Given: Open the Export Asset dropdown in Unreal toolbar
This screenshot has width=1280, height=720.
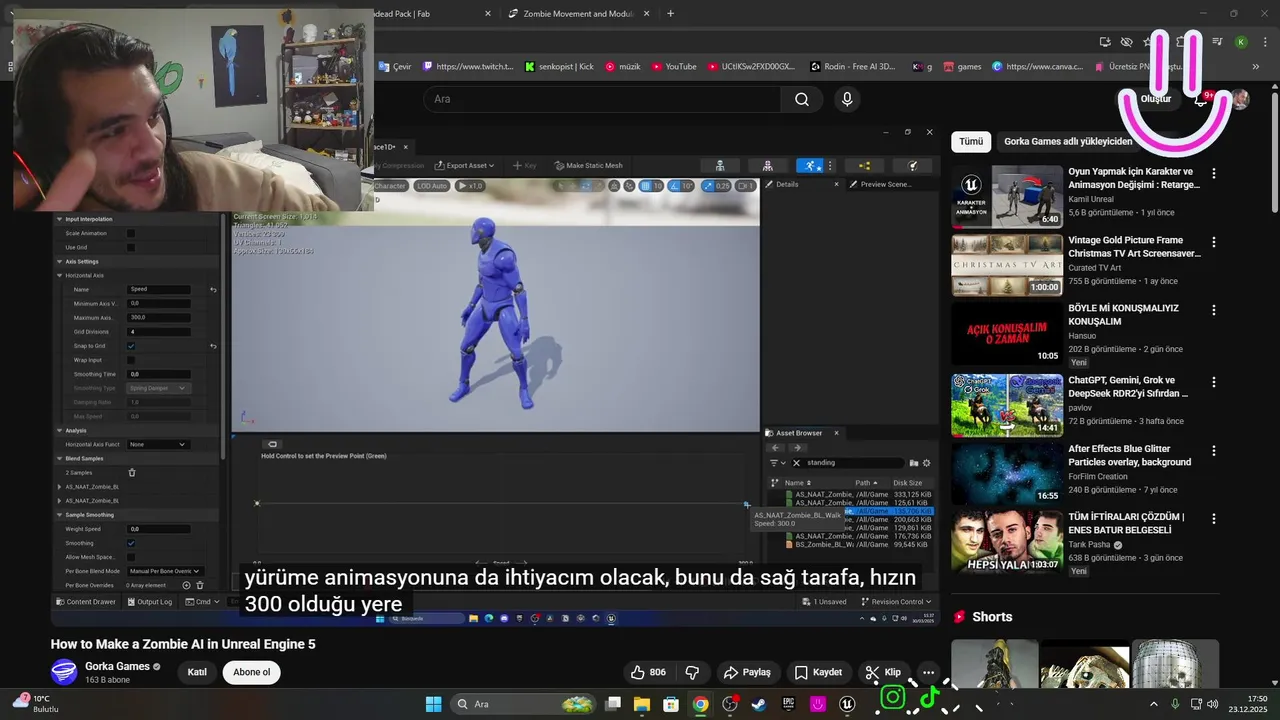Looking at the screenshot, I should click(x=467, y=165).
